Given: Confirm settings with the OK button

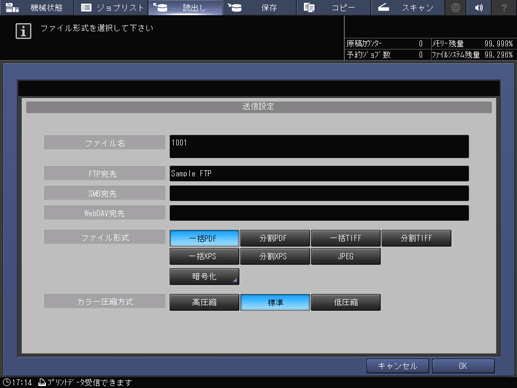Looking at the screenshot, I should pos(463,366).
